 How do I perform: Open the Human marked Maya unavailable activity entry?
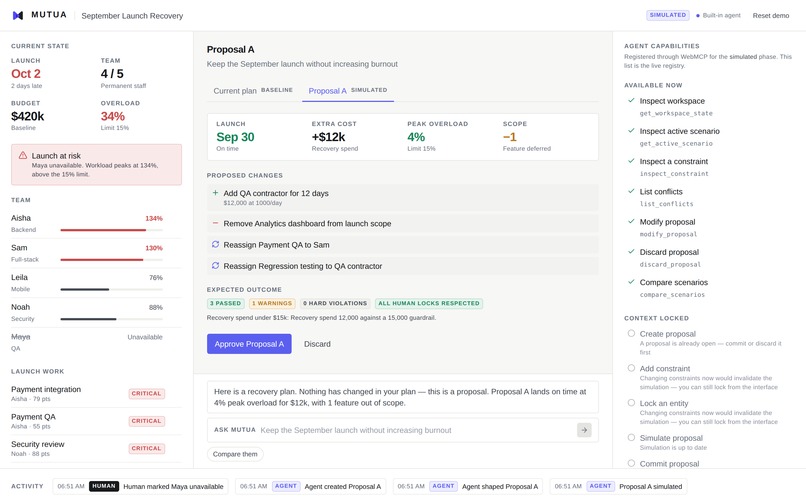141,486
